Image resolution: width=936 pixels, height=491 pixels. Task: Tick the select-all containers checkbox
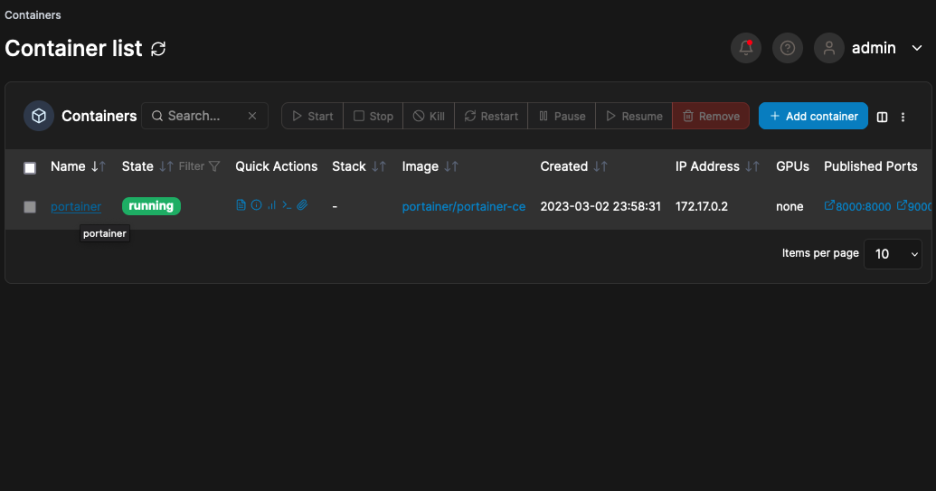pos(30,168)
